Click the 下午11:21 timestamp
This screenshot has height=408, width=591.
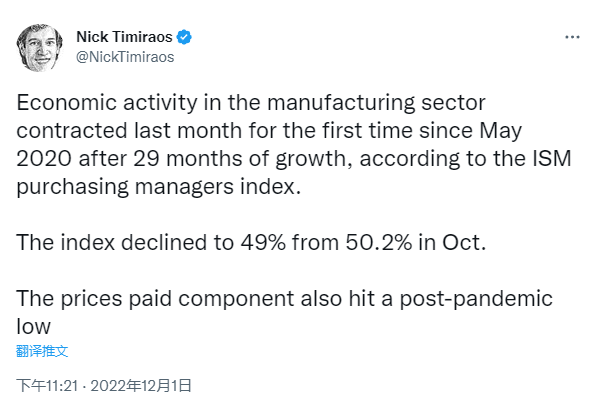tap(47, 386)
